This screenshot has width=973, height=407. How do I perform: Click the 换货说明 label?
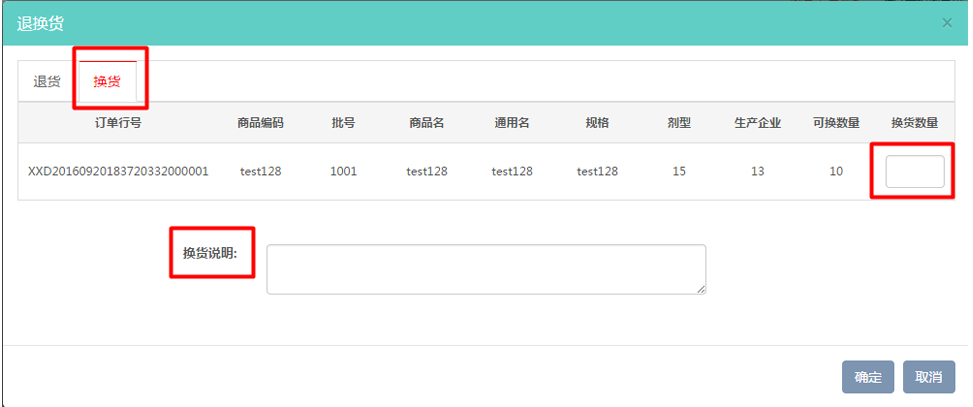click(x=209, y=253)
